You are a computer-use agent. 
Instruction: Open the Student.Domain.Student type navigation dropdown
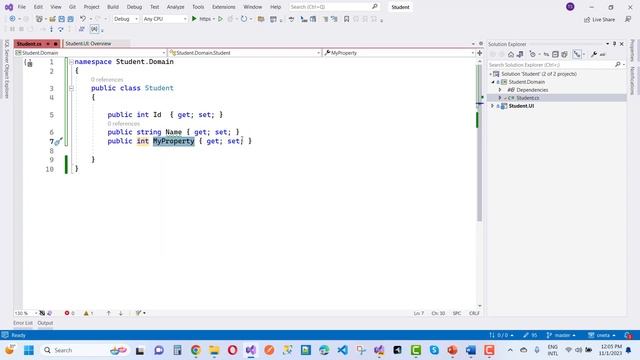(x=244, y=53)
